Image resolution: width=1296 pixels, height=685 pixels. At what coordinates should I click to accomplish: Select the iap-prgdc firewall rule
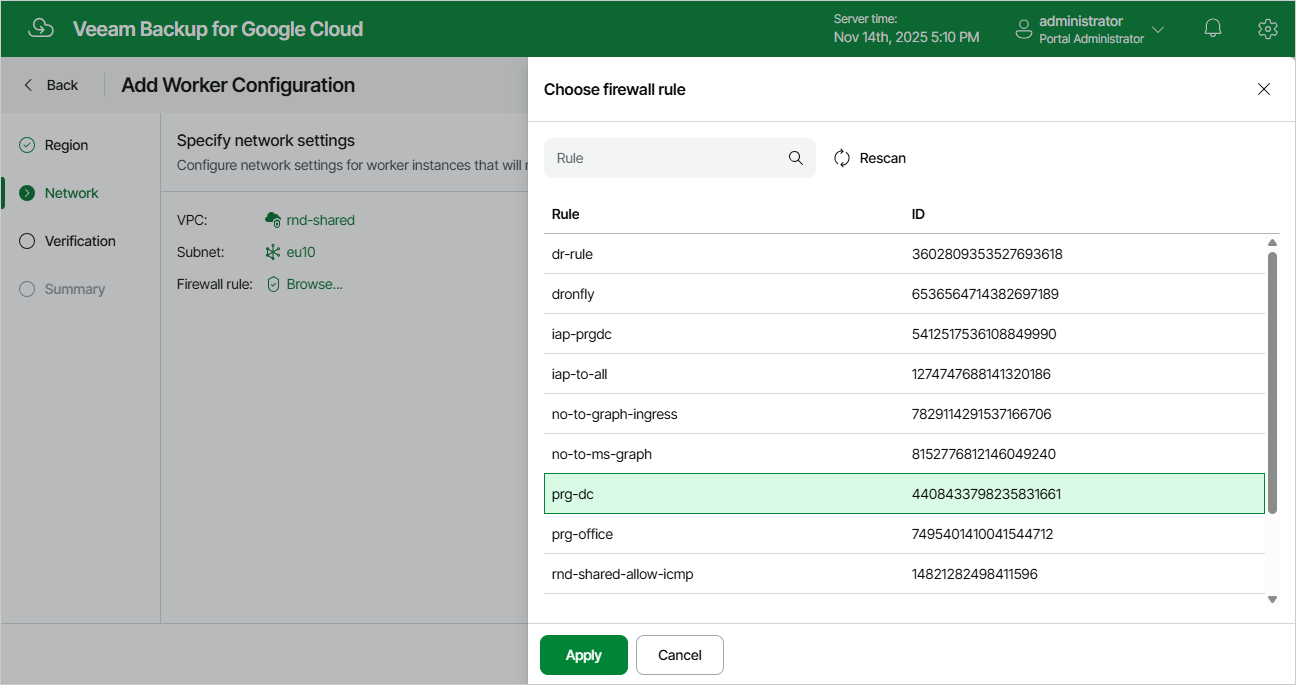point(904,334)
